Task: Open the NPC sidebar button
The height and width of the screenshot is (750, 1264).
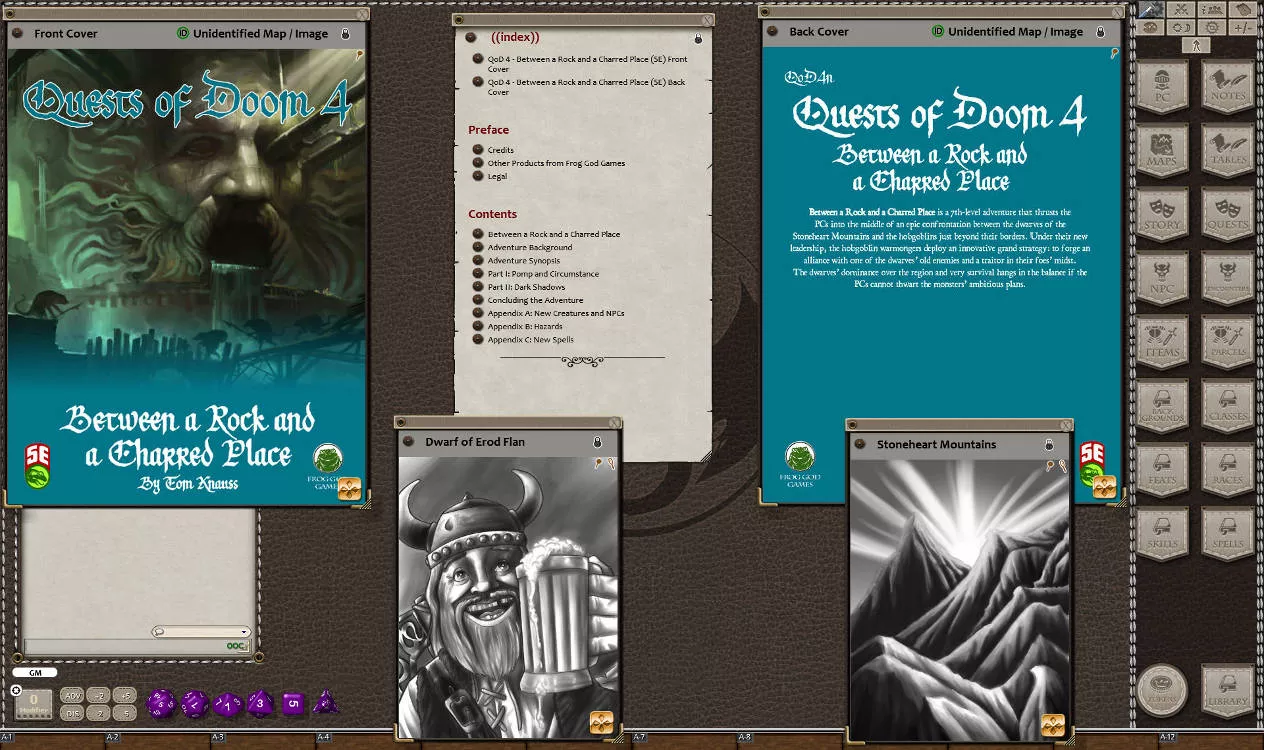Action: (1162, 280)
